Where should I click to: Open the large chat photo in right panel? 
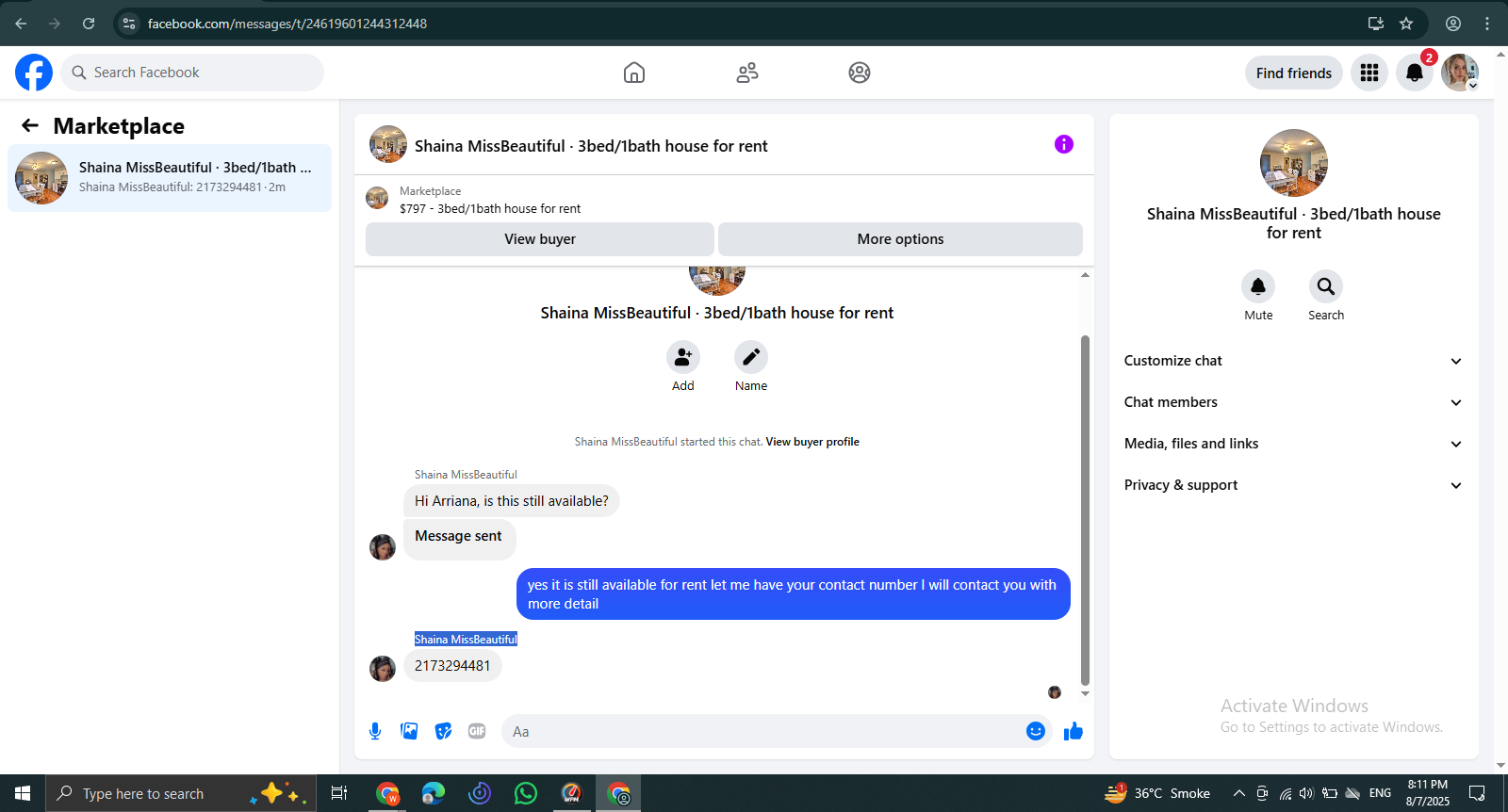tap(1294, 163)
